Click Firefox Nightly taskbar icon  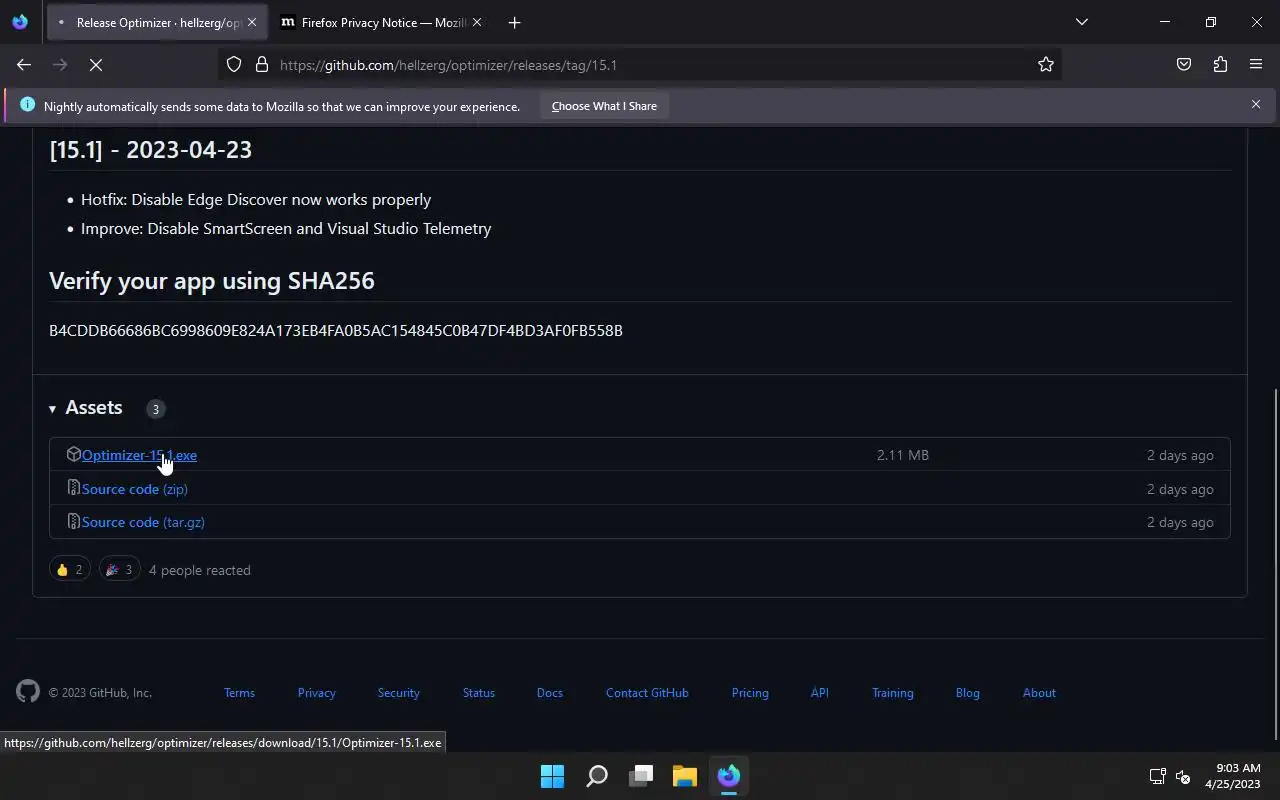[x=729, y=776]
